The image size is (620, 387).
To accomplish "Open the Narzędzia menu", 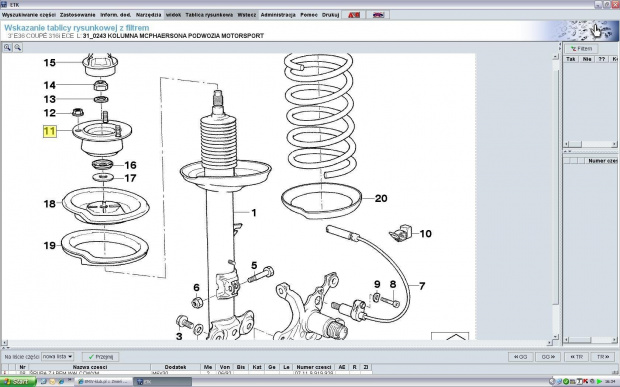I will pyautogui.click(x=148, y=15).
